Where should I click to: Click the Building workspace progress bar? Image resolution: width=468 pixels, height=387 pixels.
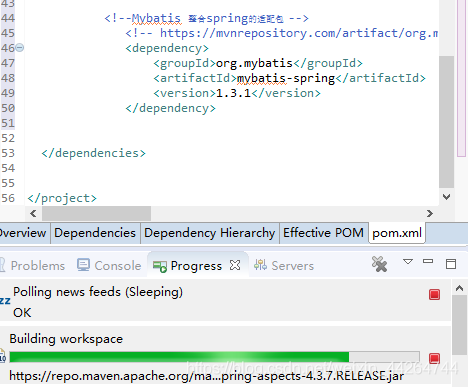point(214,357)
